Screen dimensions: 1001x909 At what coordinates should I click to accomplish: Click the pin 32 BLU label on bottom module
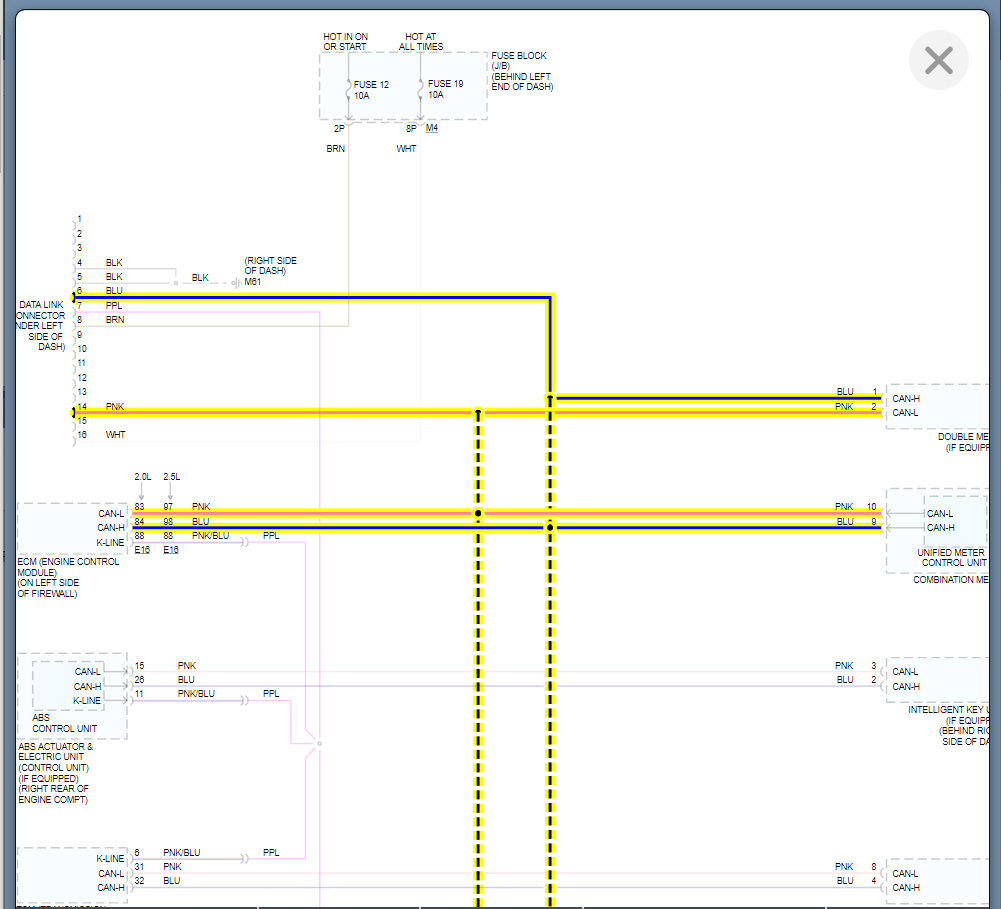coord(171,880)
